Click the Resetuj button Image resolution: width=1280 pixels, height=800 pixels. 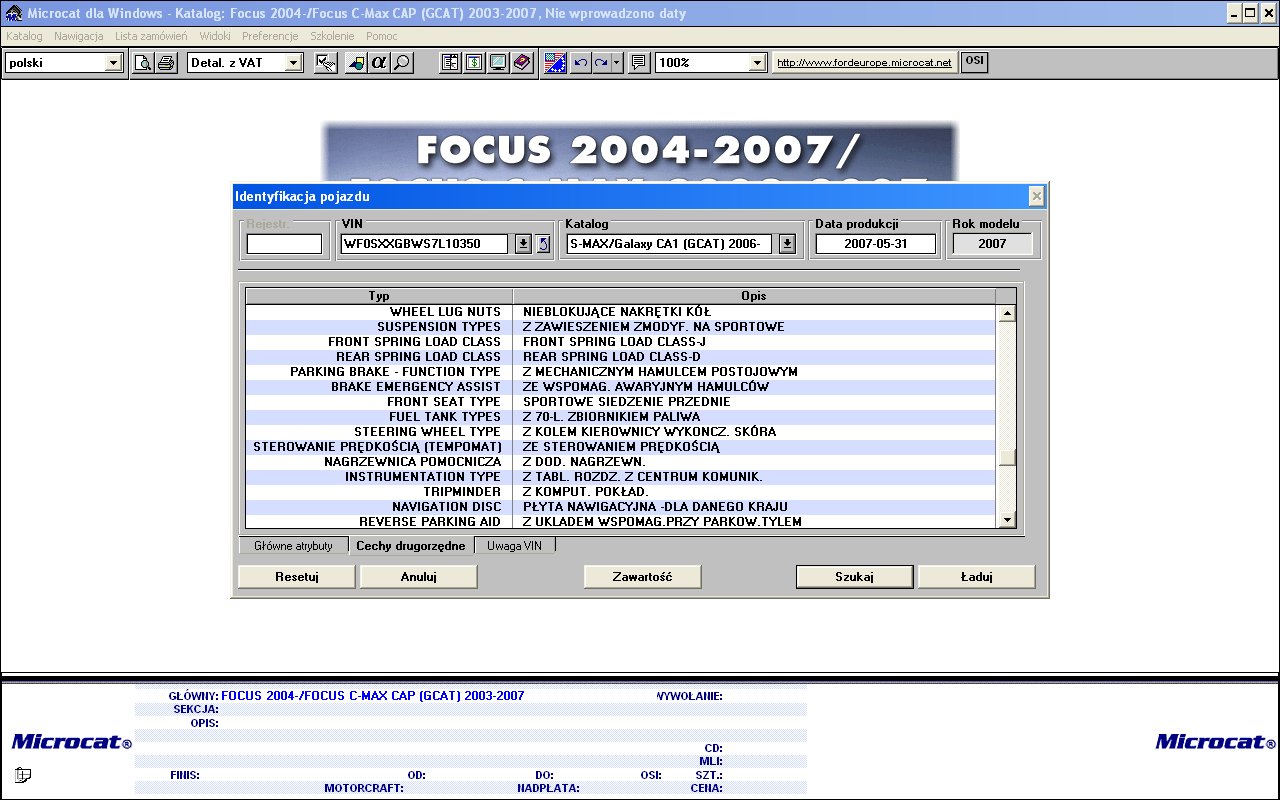[x=296, y=577]
